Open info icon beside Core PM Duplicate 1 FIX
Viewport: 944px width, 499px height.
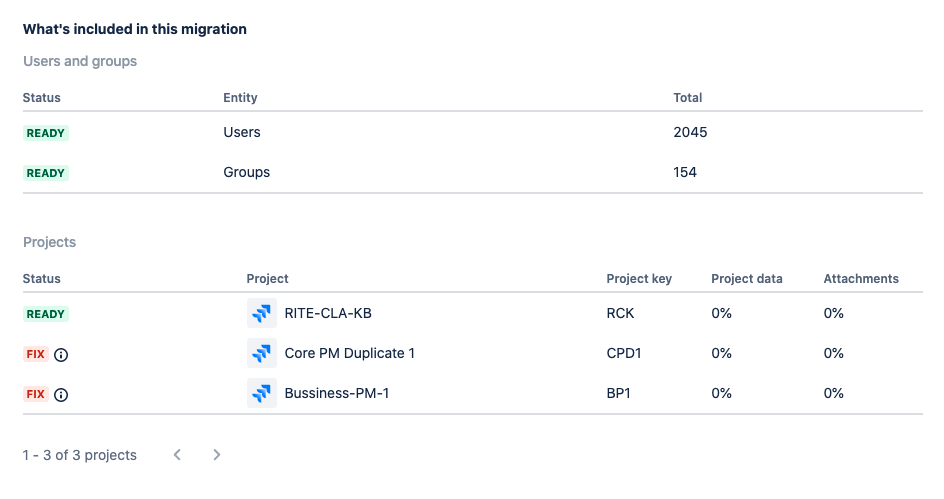coord(61,354)
